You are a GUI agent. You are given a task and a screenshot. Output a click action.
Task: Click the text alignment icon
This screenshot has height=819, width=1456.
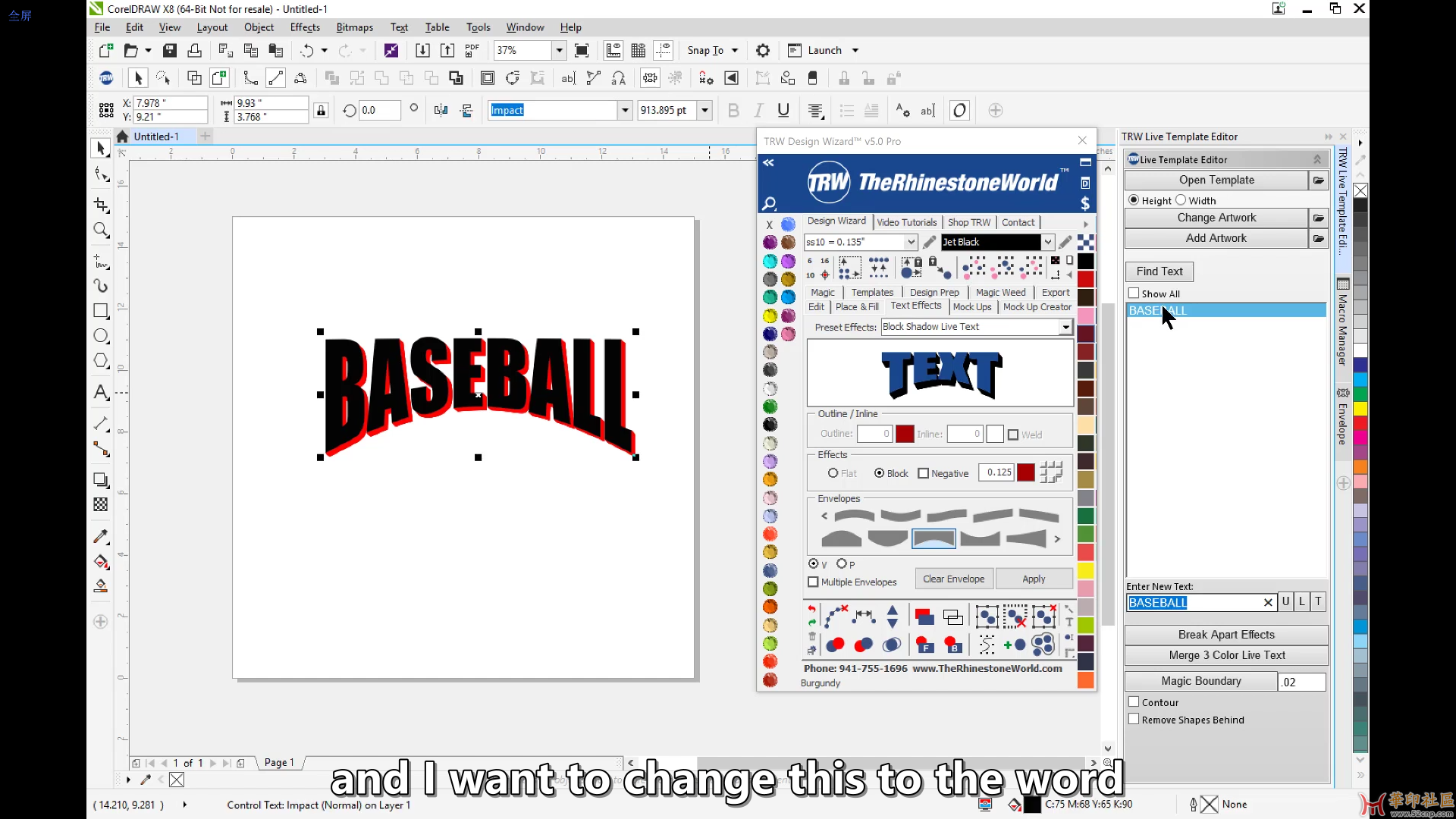[816, 111]
